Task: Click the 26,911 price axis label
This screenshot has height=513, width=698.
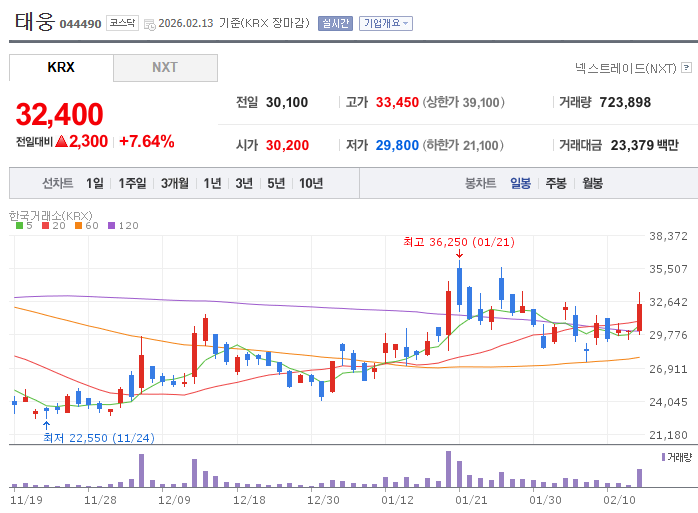Action: (x=668, y=369)
